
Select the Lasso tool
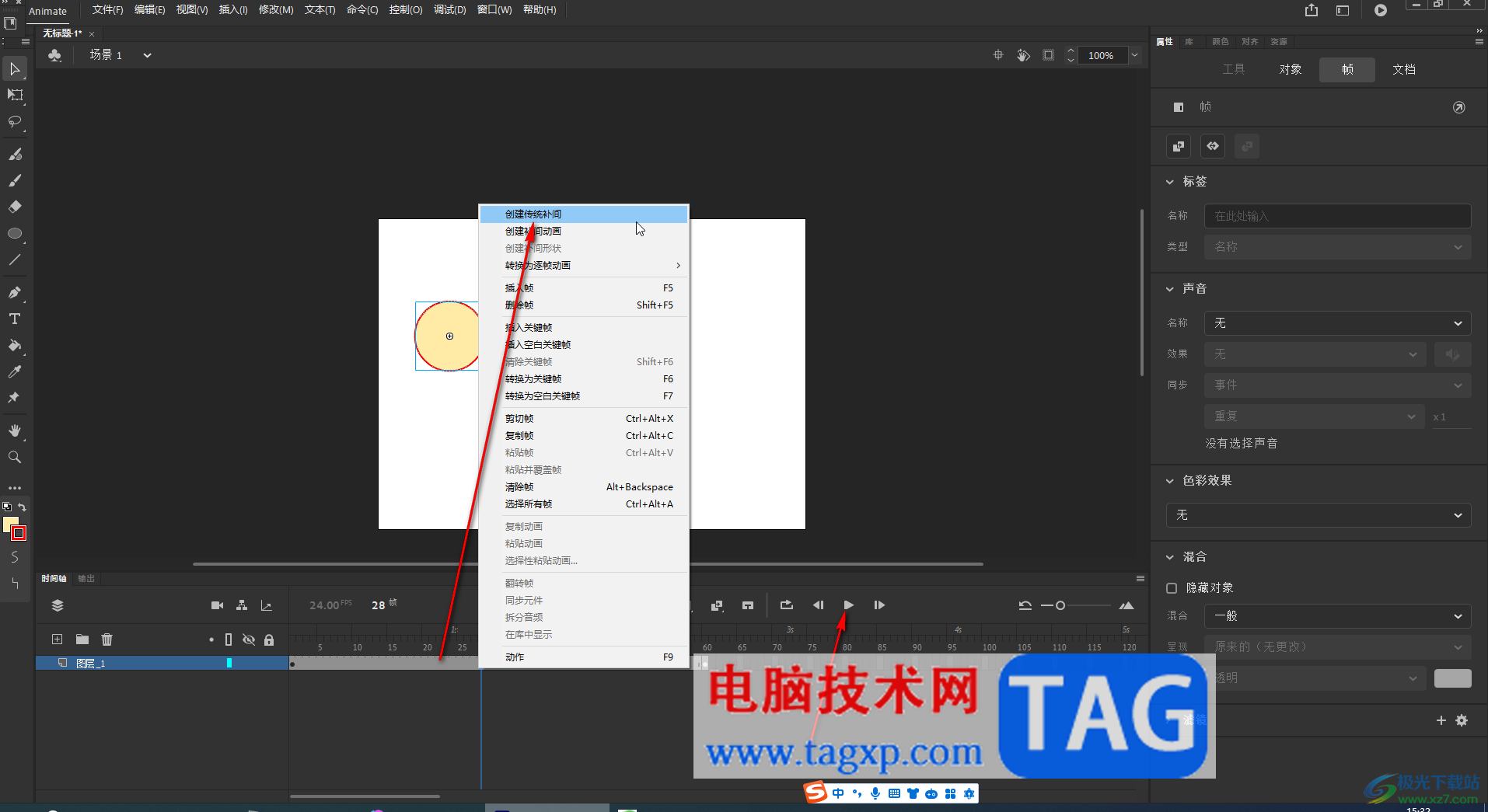coord(14,122)
